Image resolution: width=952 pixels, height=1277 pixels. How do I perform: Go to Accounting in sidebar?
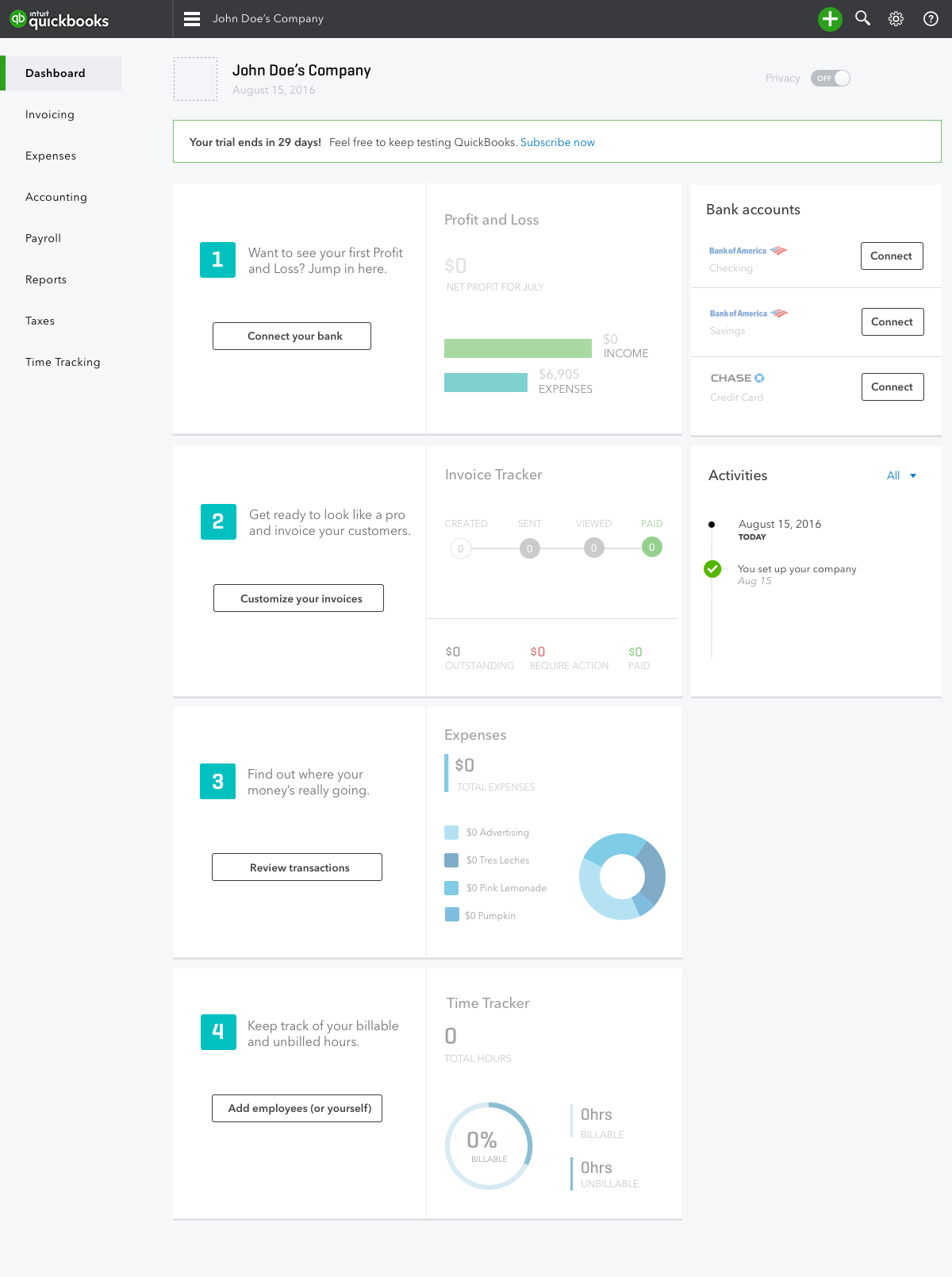pos(56,198)
